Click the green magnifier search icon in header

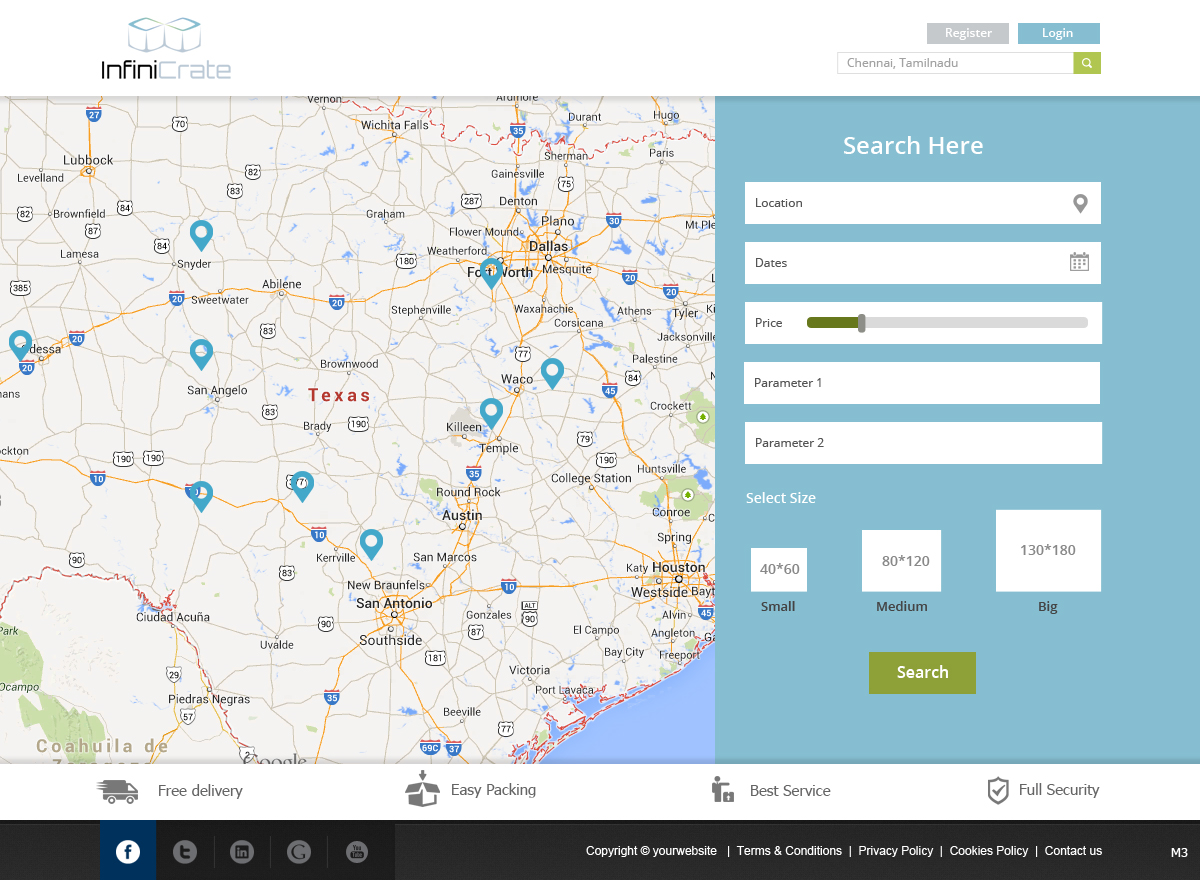1086,62
